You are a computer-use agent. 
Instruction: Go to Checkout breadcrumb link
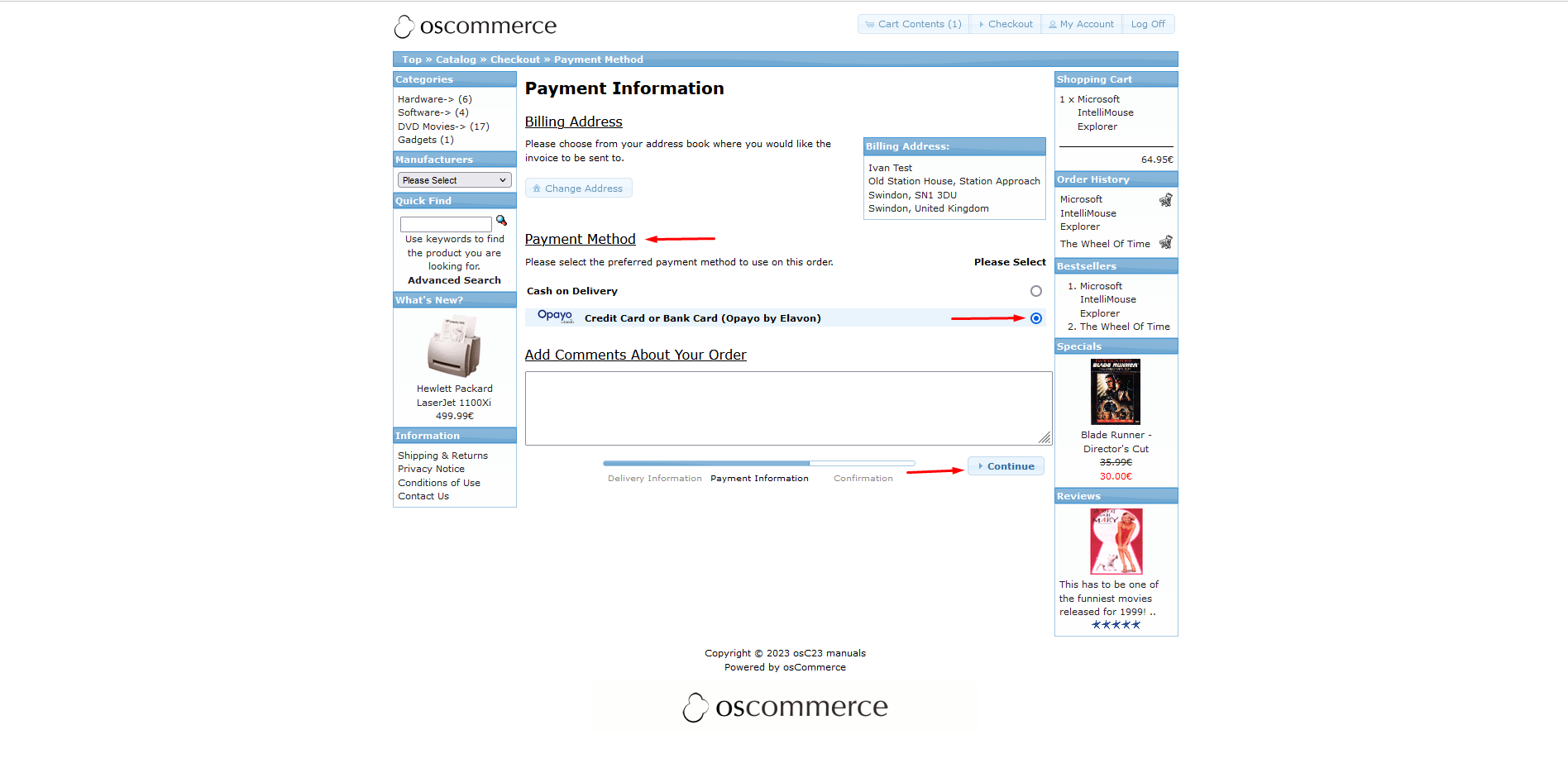pyautogui.click(x=515, y=60)
